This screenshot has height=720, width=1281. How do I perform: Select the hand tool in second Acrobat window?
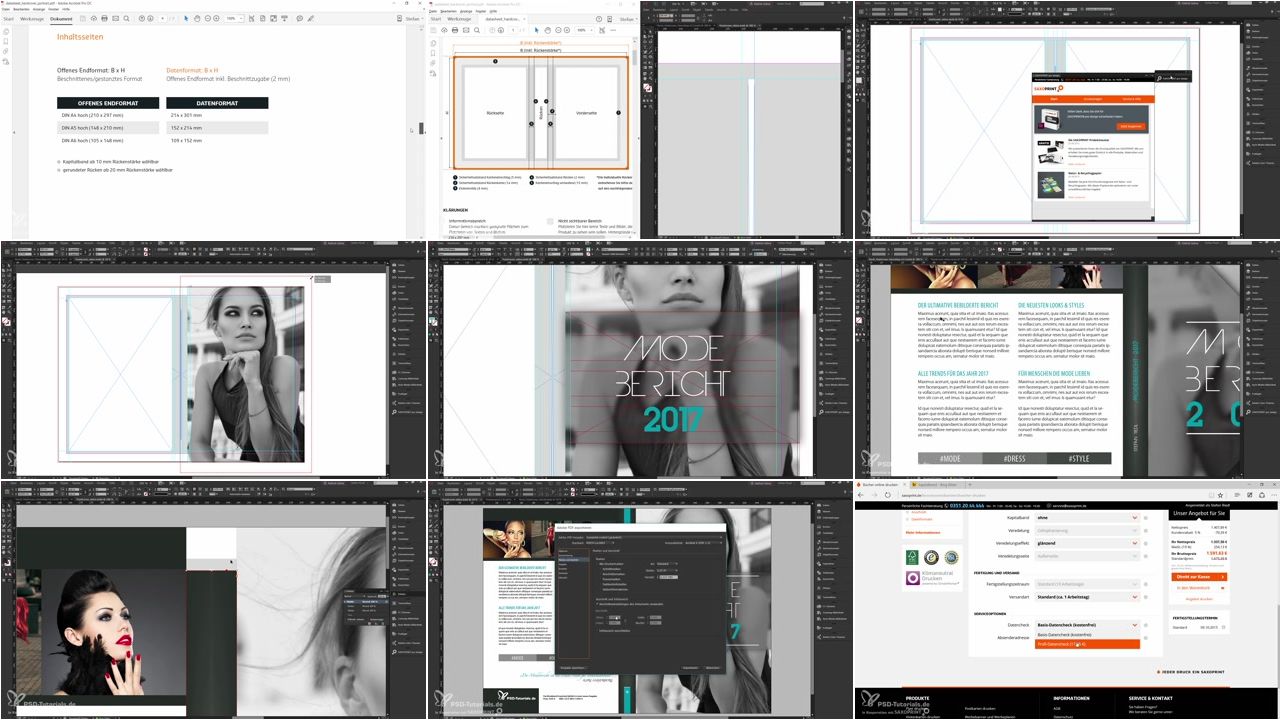pos(548,30)
